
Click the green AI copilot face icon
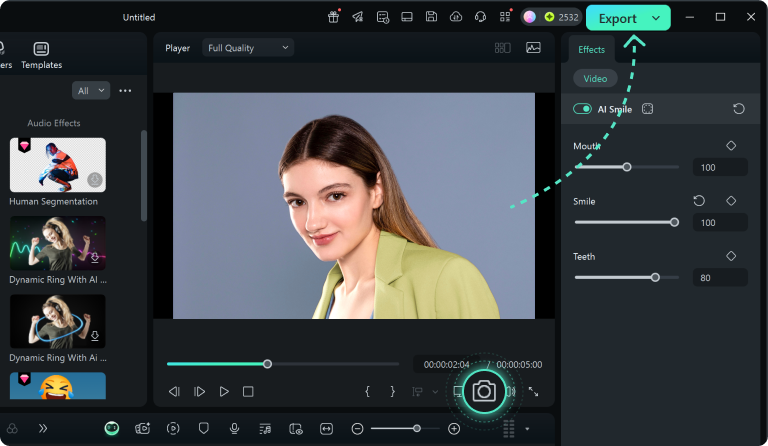pos(112,428)
